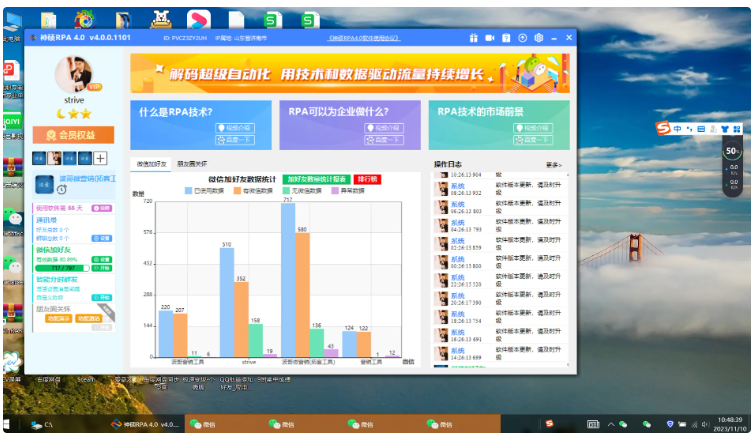Click the 功能激活 orange button
The height and width of the screenshot is (438, 754).
click(88, 319)
